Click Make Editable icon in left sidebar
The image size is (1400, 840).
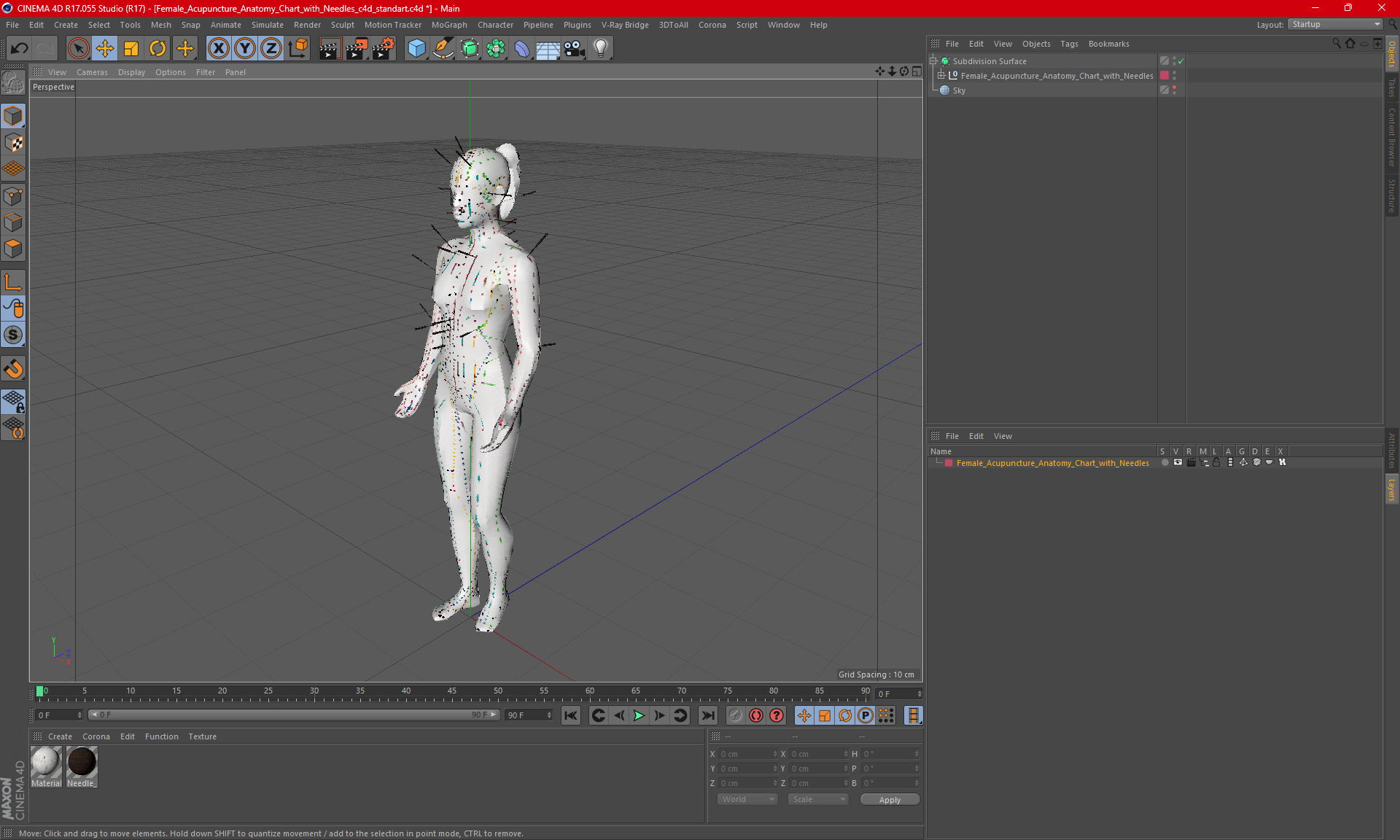tap(13, 83)
